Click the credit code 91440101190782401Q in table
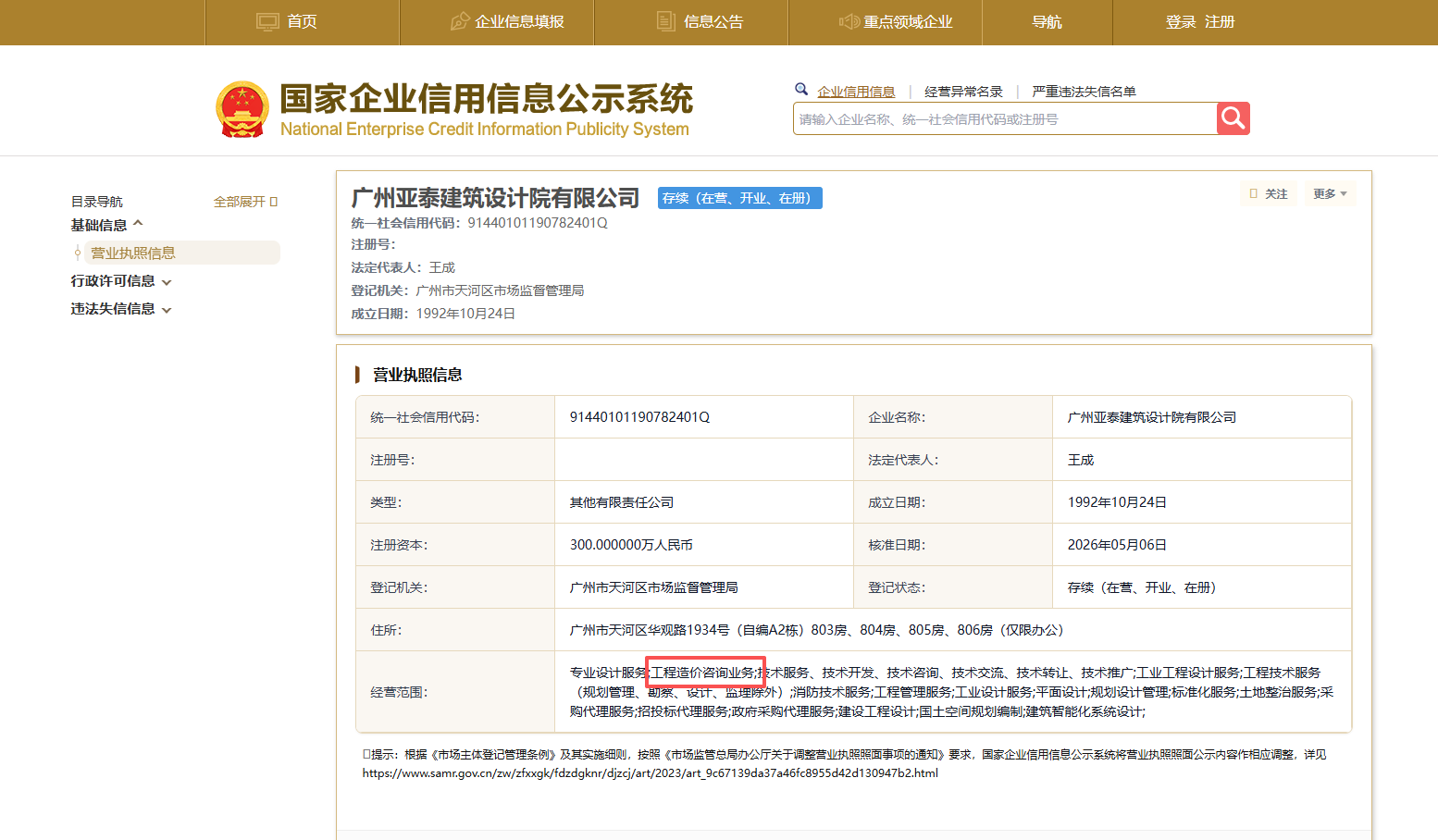The height and width of the screenshot is (840, 1438). pos(639,417)
